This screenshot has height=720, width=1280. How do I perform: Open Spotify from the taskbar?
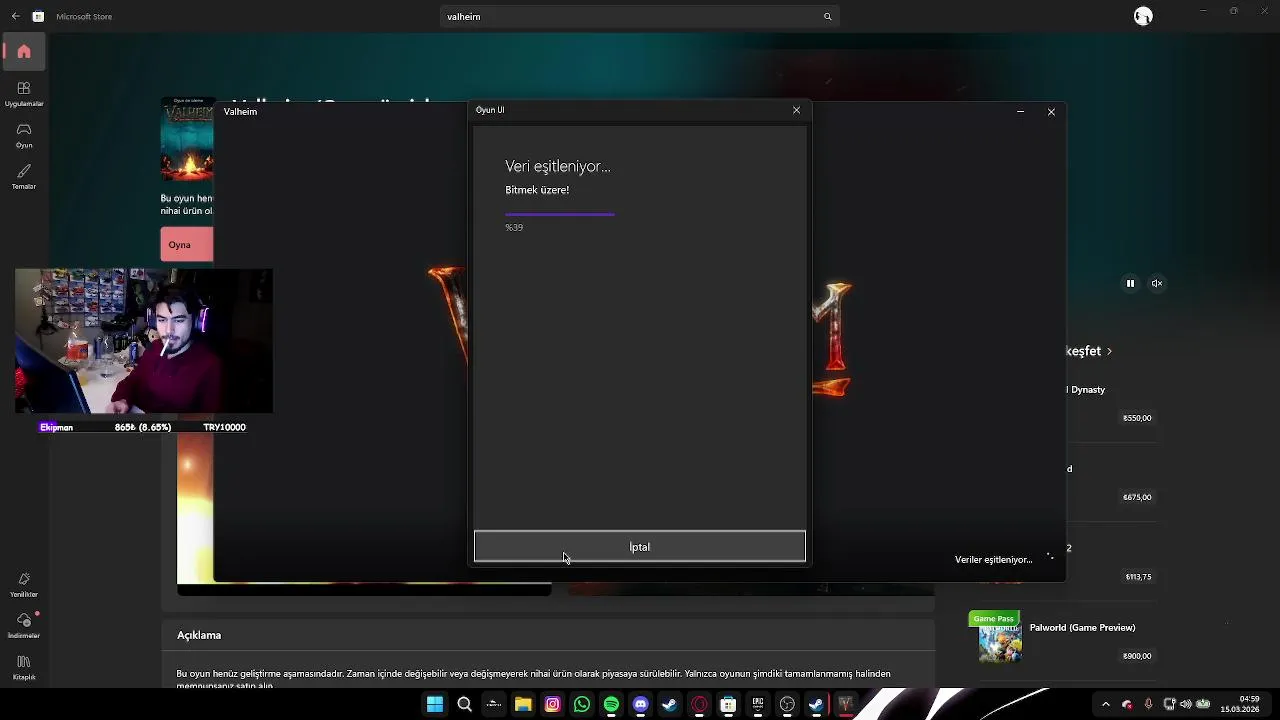pyautogui.click(x=611, y=705)
